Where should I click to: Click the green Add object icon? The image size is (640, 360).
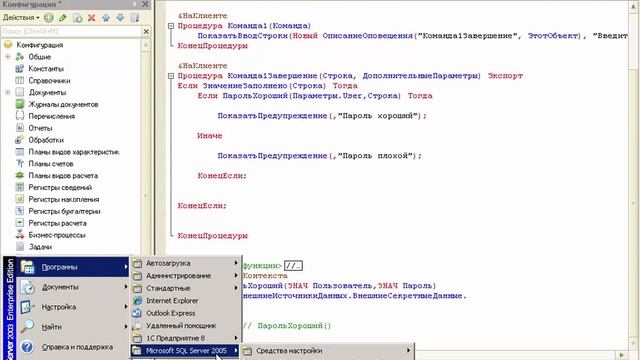click(49, 18)
